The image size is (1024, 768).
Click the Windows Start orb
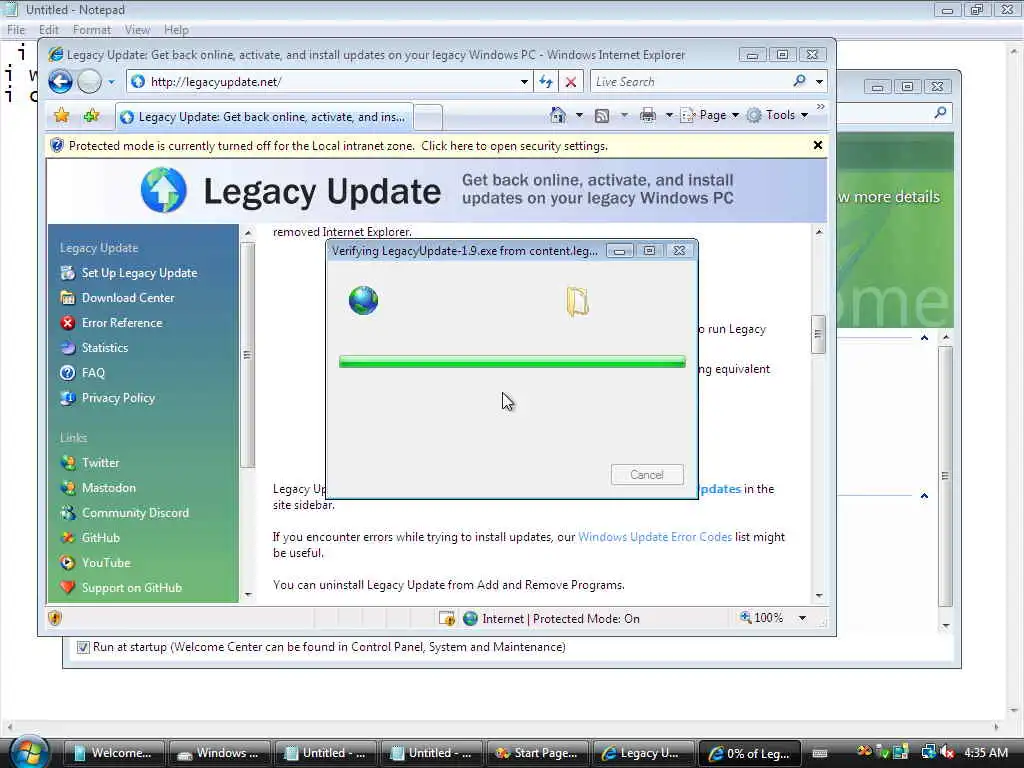point(29,752)
